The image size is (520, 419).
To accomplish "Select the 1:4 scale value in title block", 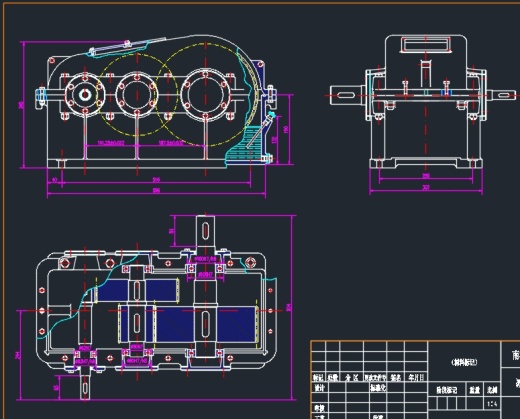I will [492, 404].
